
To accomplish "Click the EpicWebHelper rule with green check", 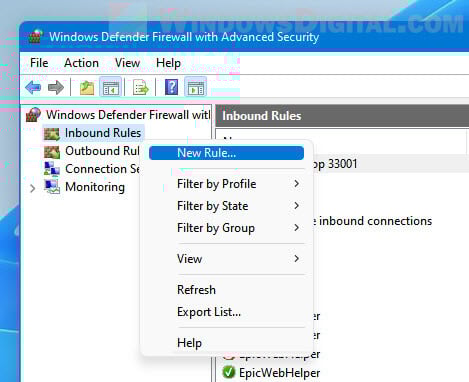I will pos(279,372).
